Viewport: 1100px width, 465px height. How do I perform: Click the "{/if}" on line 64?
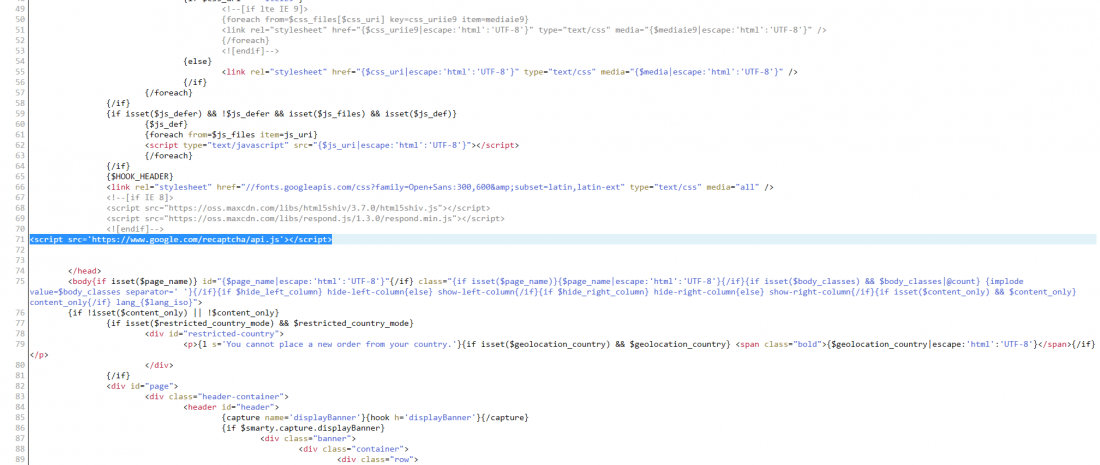click(x=118, y=166)
